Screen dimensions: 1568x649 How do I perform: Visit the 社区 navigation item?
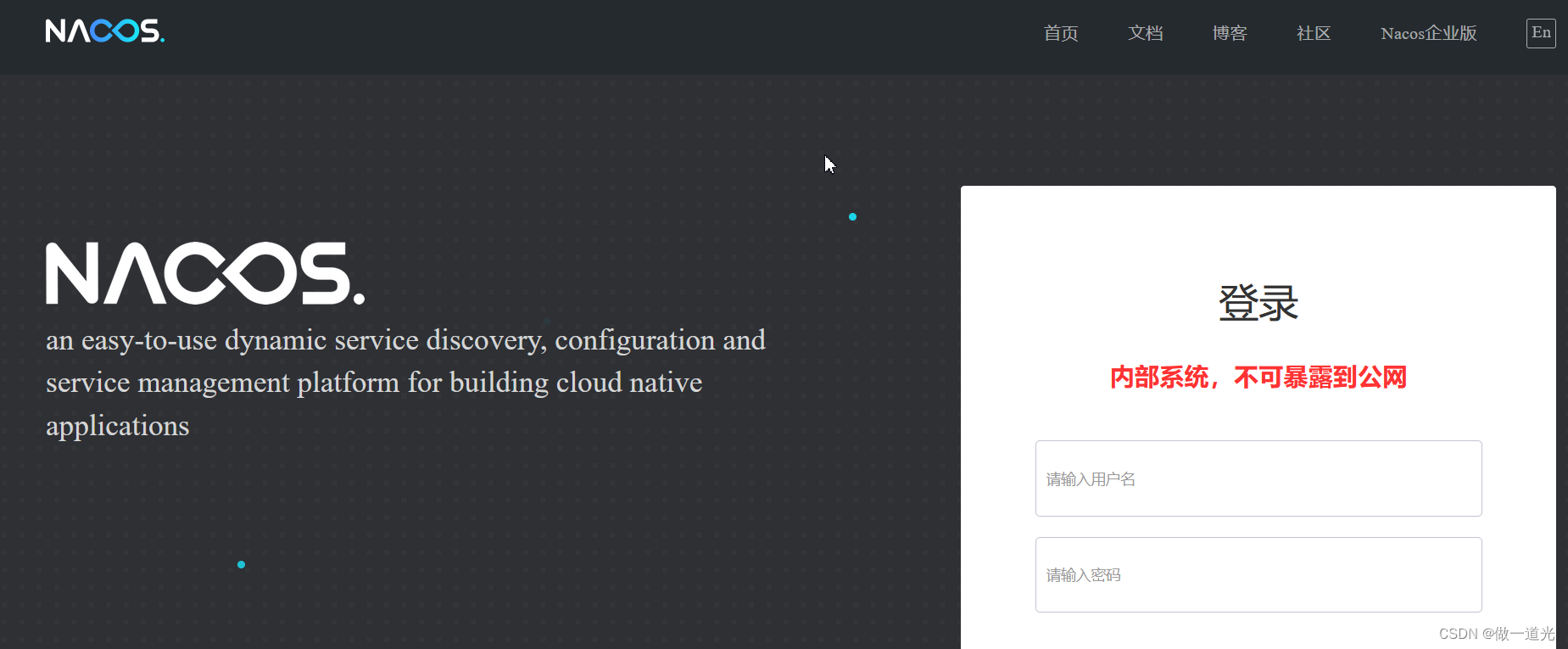[x=1314, y=33]
